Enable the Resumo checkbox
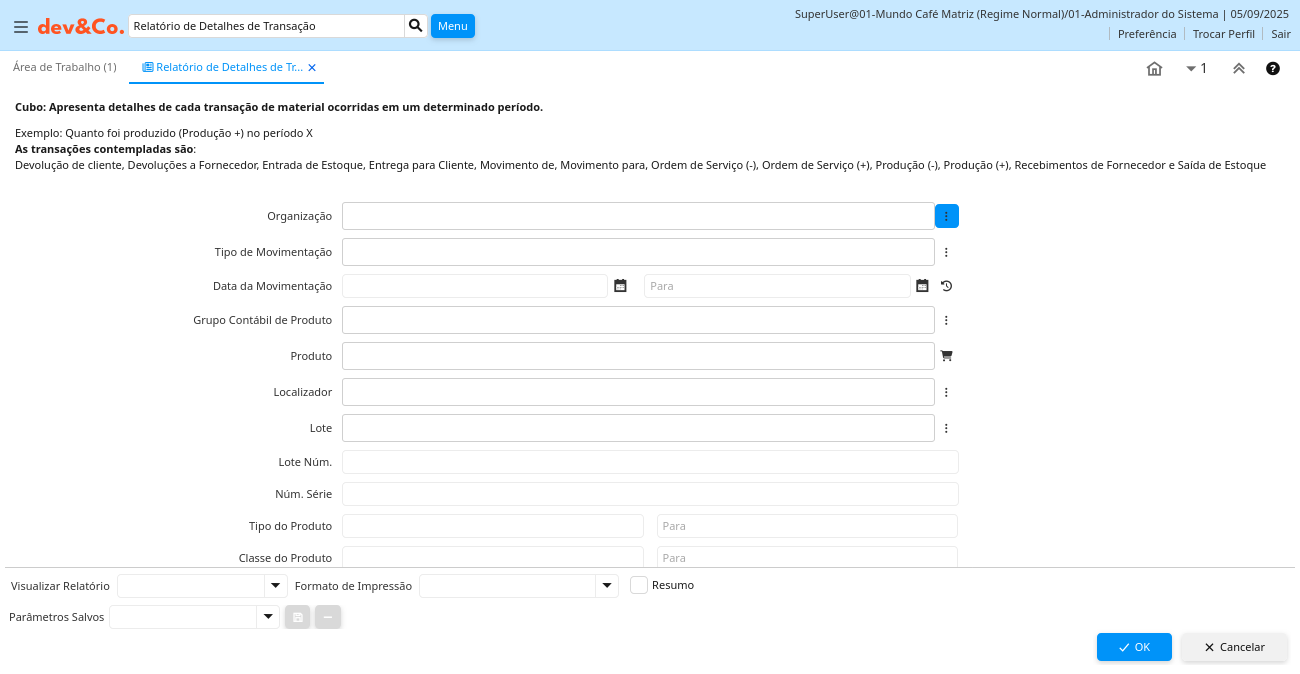 tap(639, 586)
